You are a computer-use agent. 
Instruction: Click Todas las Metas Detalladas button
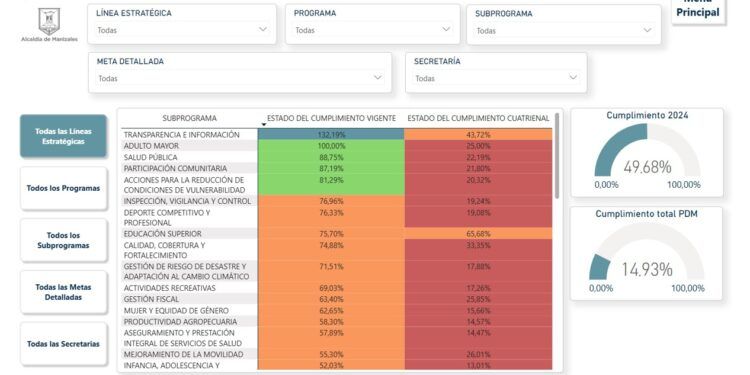[x=63, y=292]
